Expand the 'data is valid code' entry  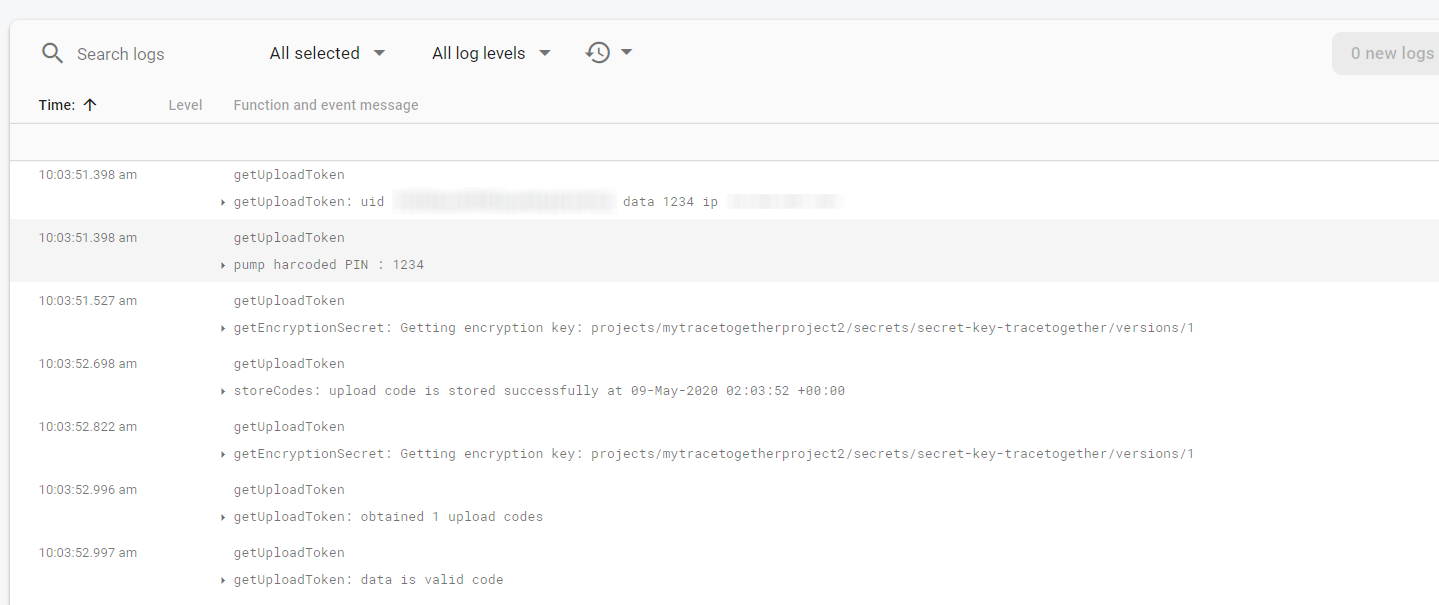(222, 579)
